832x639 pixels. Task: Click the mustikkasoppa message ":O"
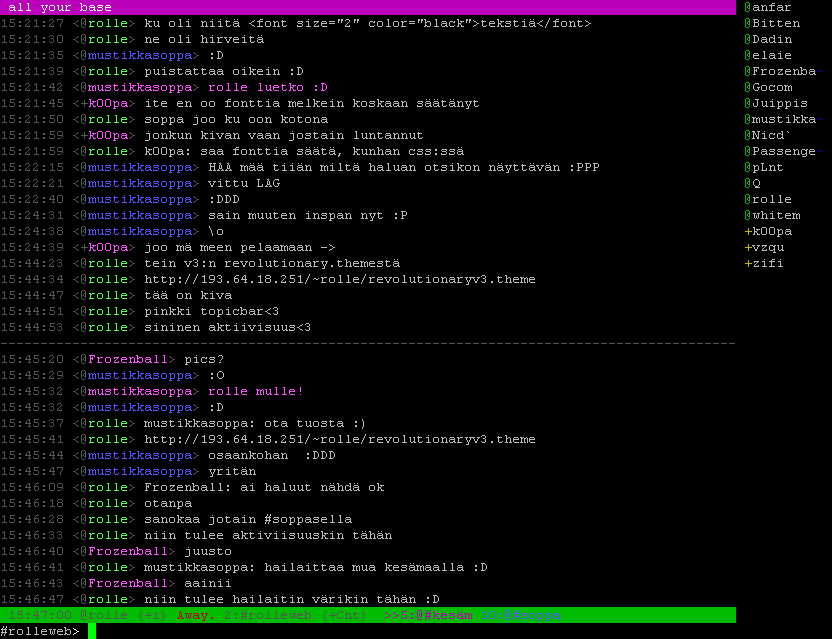[x=216, y=375]
